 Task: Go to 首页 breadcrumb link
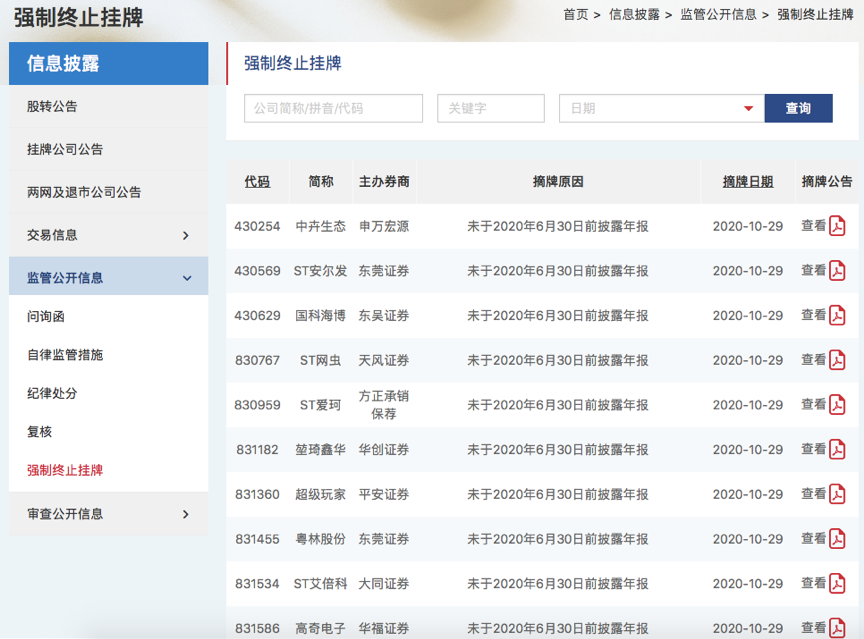pyautogui.click(x=576, y=15)
